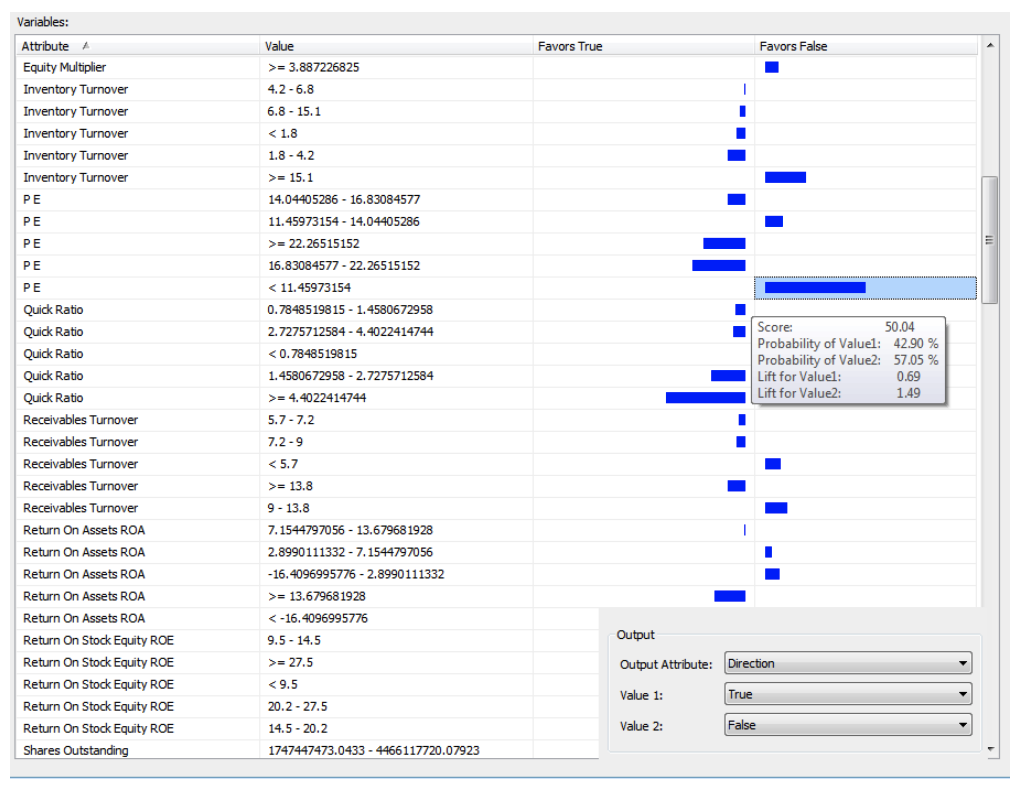Viewport: 1022px width, 790px height.
Task: Click the Favors True column header
Action: point(643,46)
